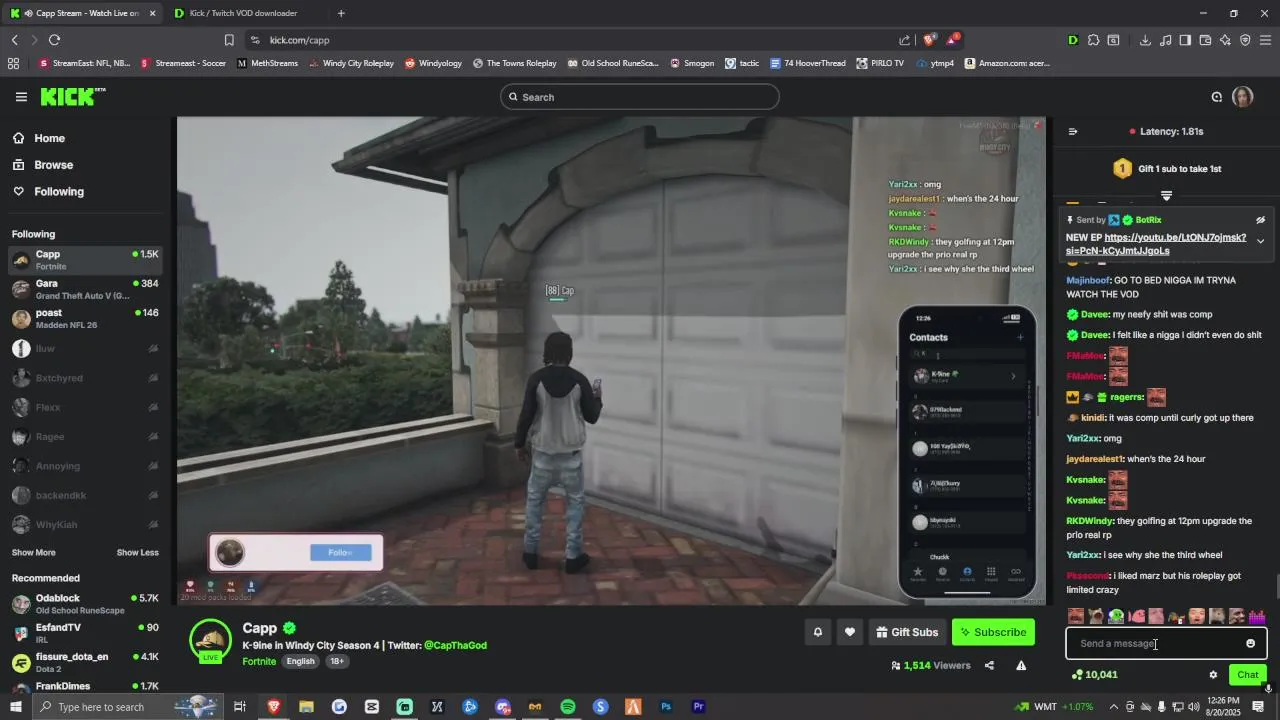This screenshot has width=1280, height=720.
Task: Subscribe to Capp channel
Action: click(x=993, y=632)
